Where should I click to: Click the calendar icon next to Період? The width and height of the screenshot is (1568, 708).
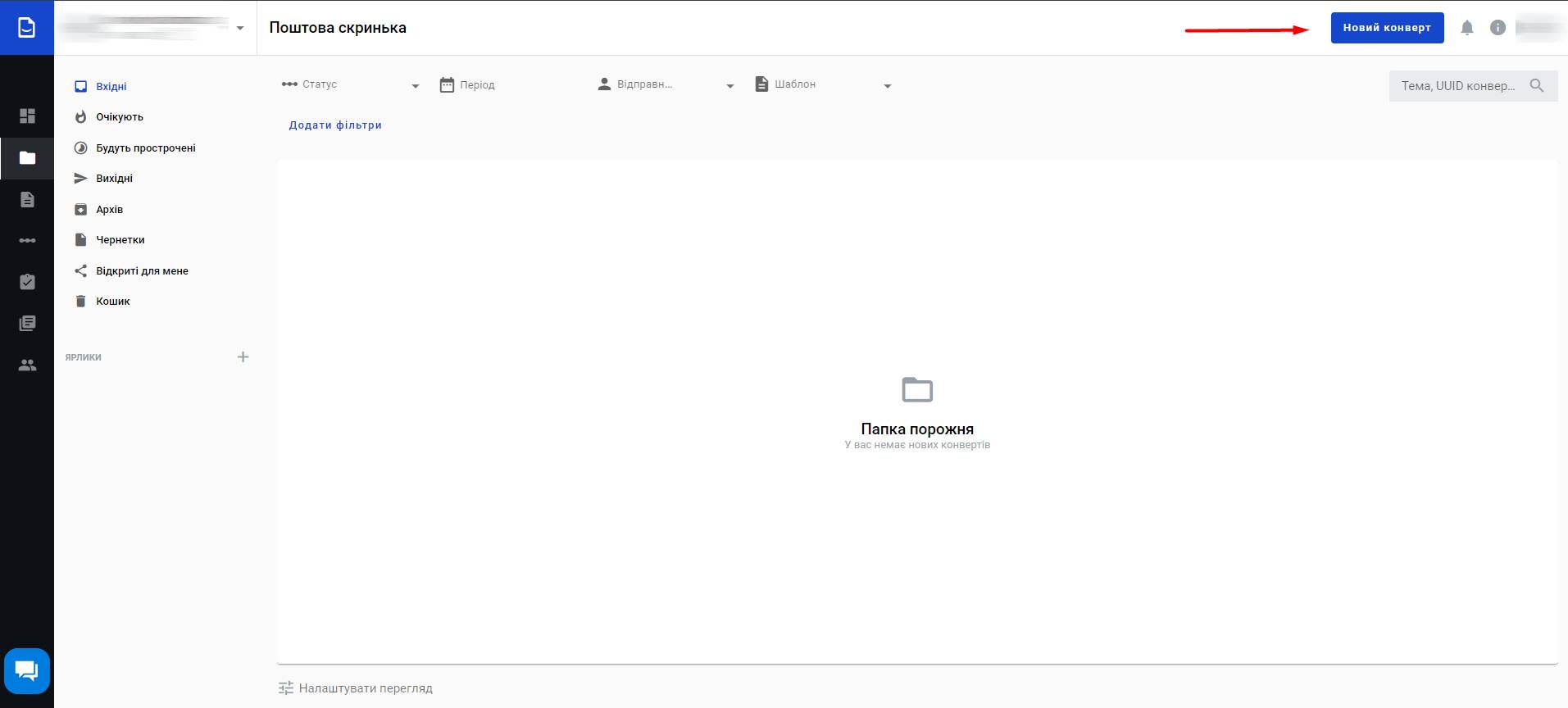pyautogui.click(x=447, y=84)
